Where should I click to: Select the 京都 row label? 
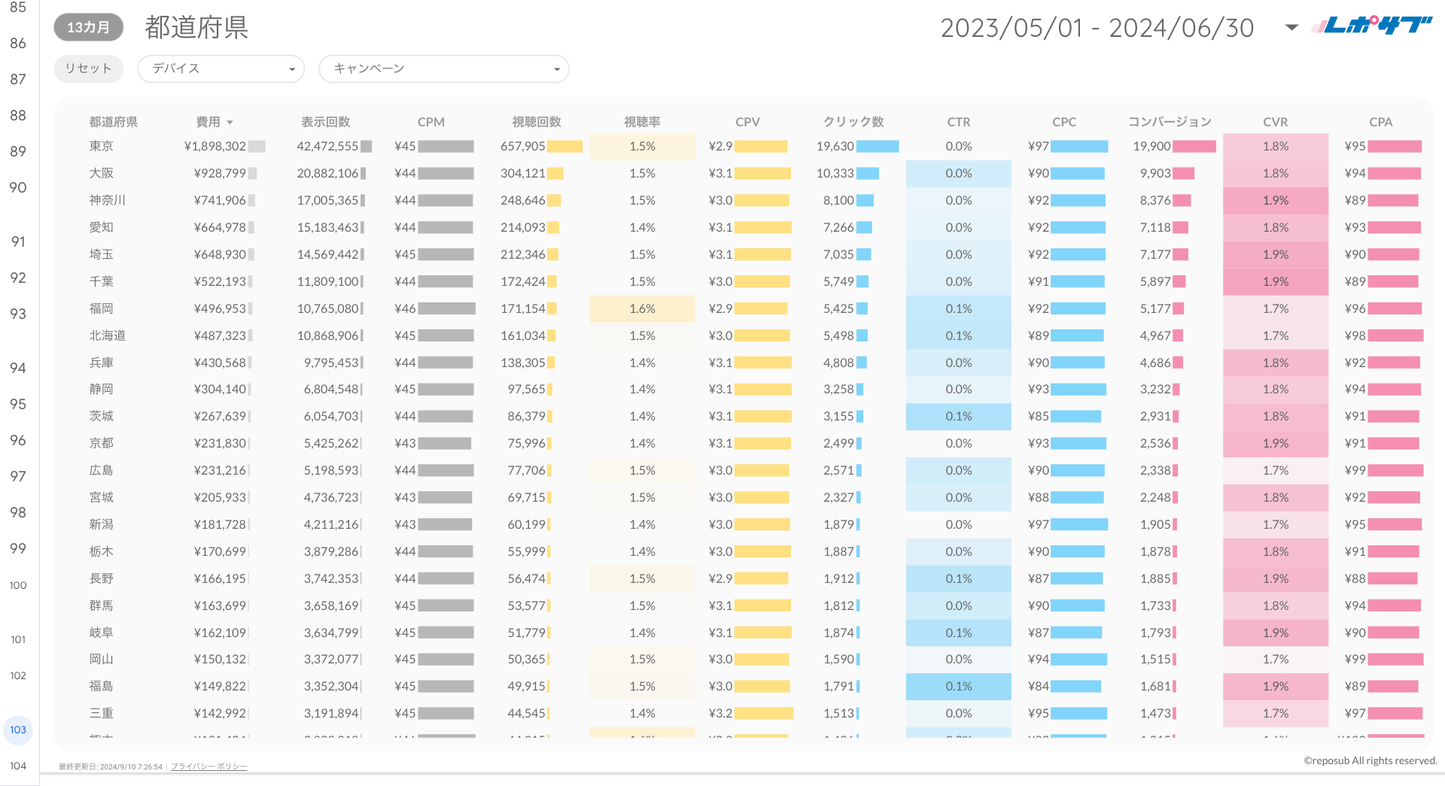(101, 443)
